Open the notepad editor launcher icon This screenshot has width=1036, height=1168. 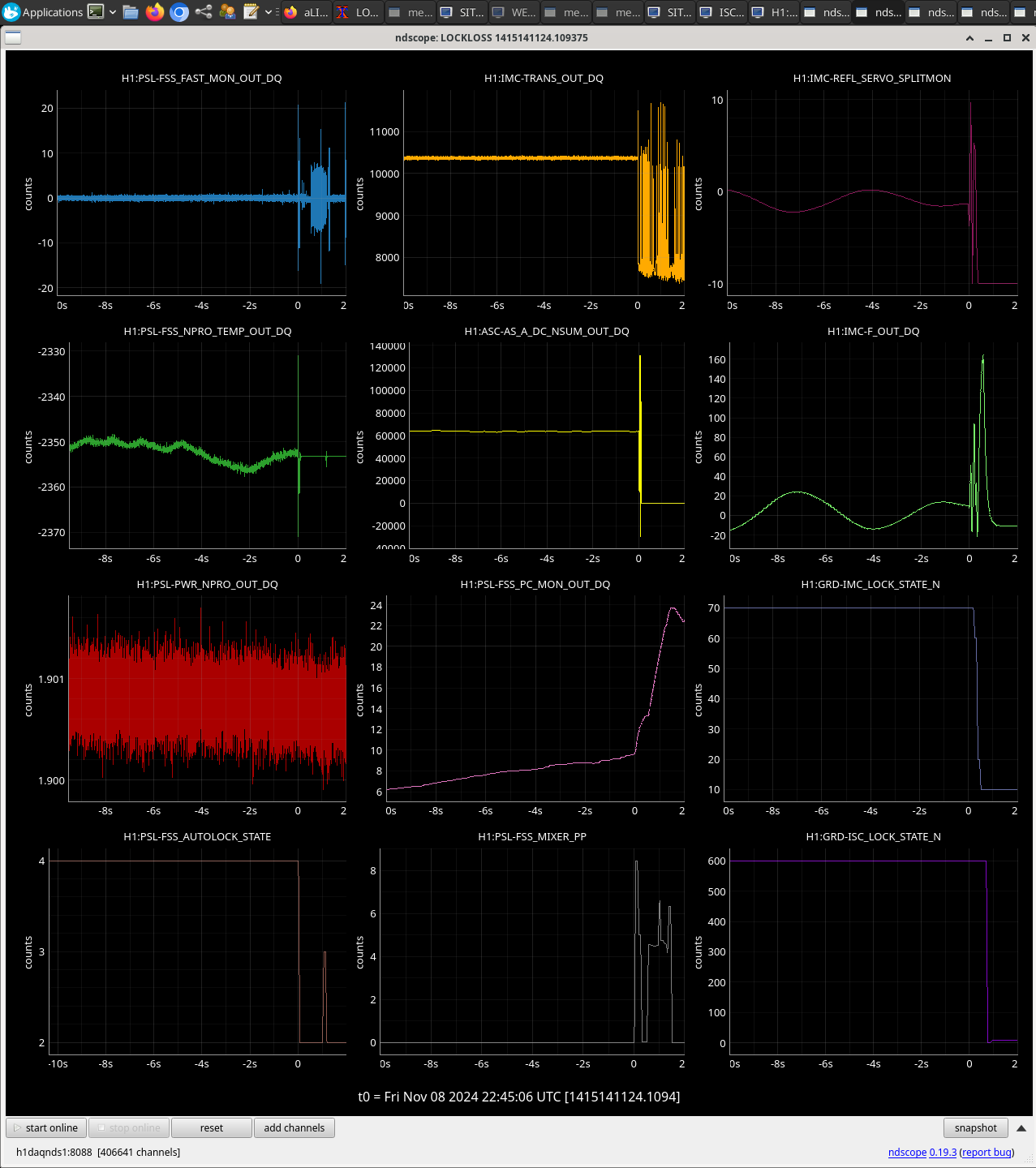pos(251,12)
